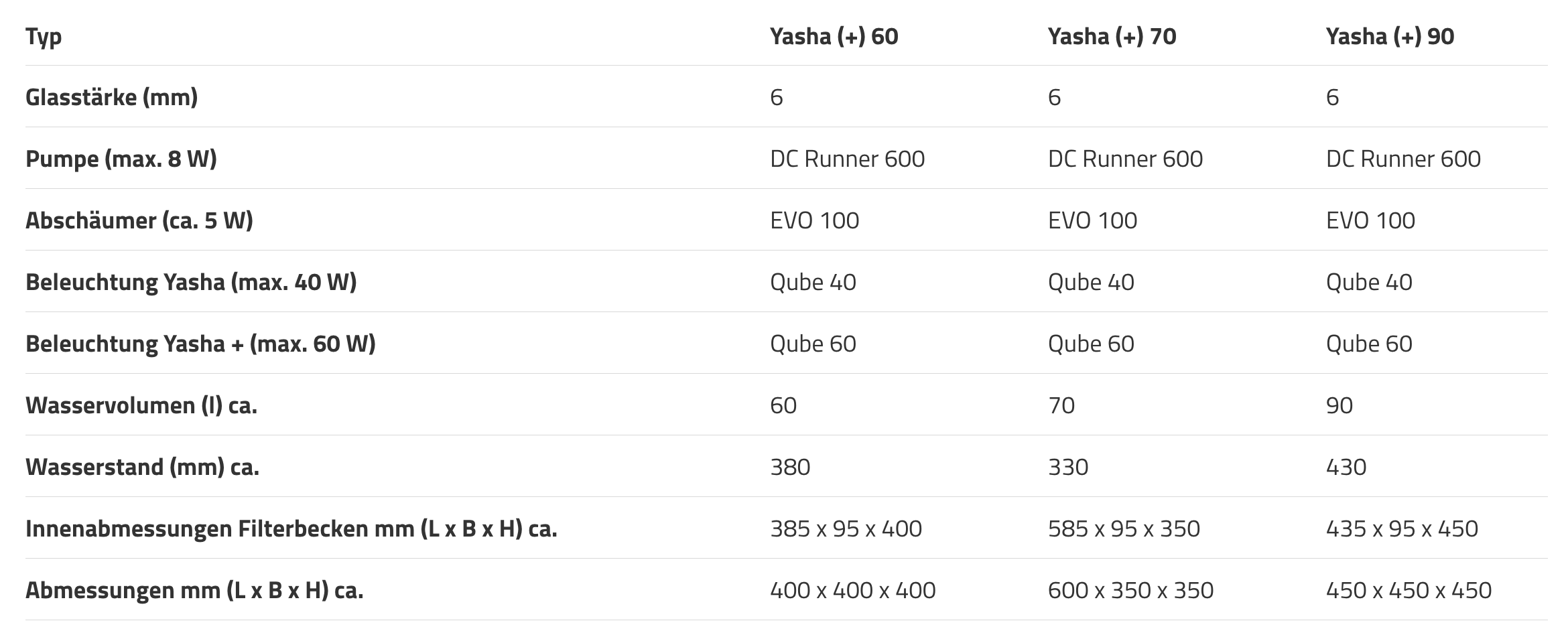Click the 600 x 350 x 350 dimensions cell
The width and height of the screenshot is (1568, 631).
(1130, 591)
